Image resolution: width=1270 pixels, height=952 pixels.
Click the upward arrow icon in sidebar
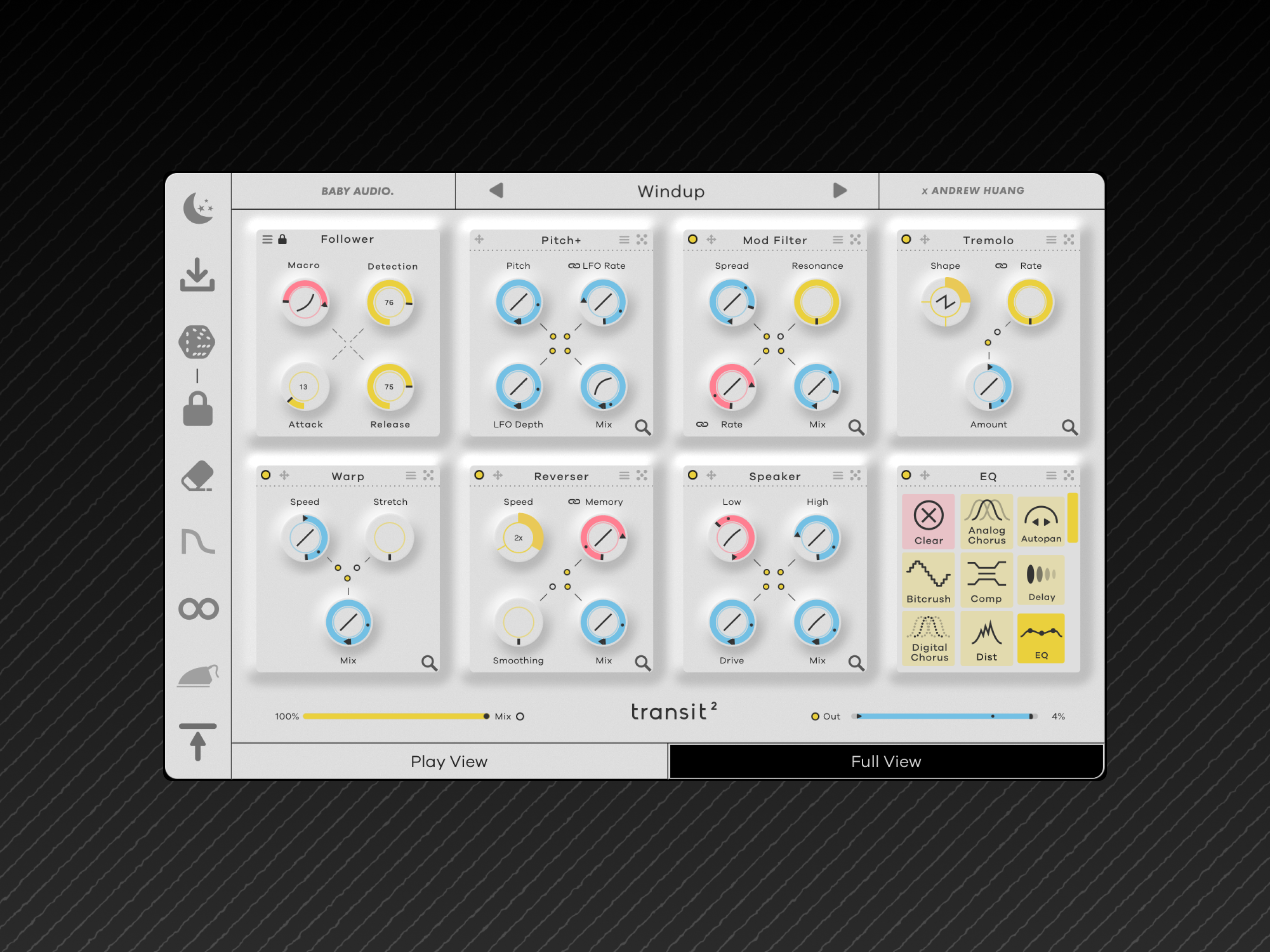198,742
